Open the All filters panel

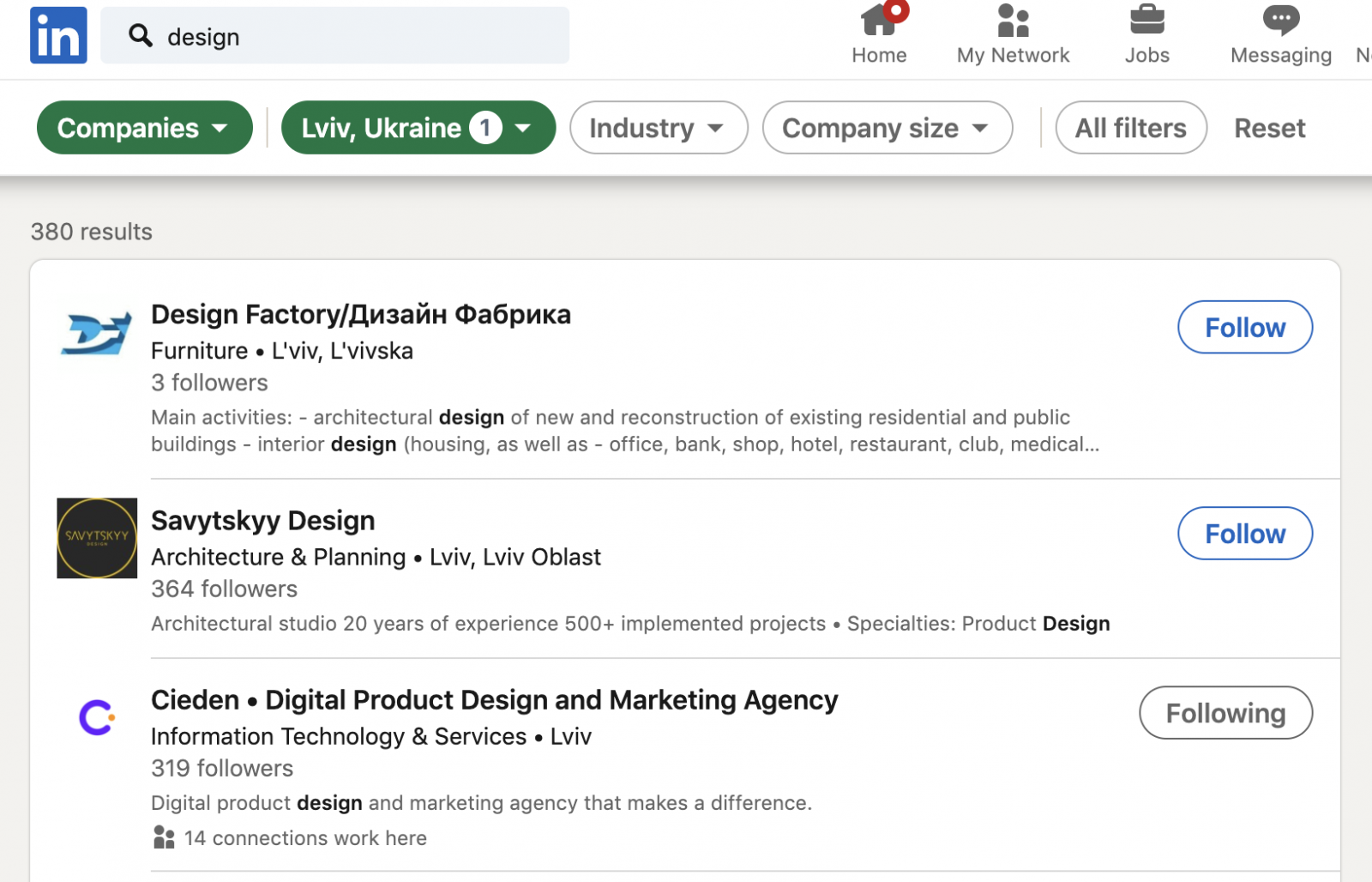[x=1131, y=128]
